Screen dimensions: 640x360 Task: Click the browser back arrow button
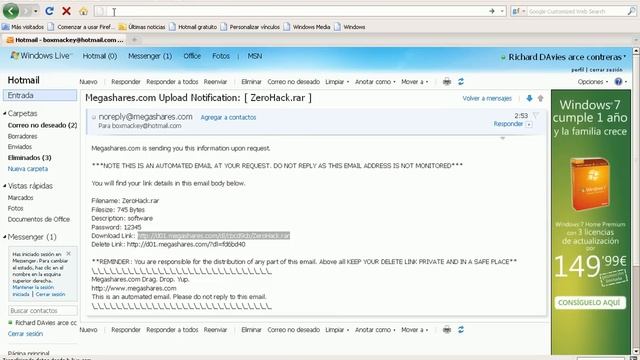11,11
